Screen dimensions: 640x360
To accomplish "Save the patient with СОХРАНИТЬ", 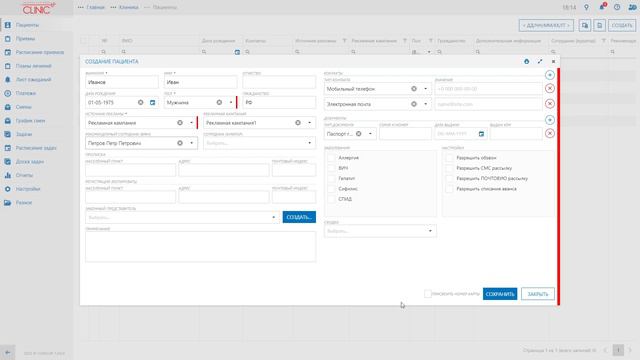I will tap(500, 294).
